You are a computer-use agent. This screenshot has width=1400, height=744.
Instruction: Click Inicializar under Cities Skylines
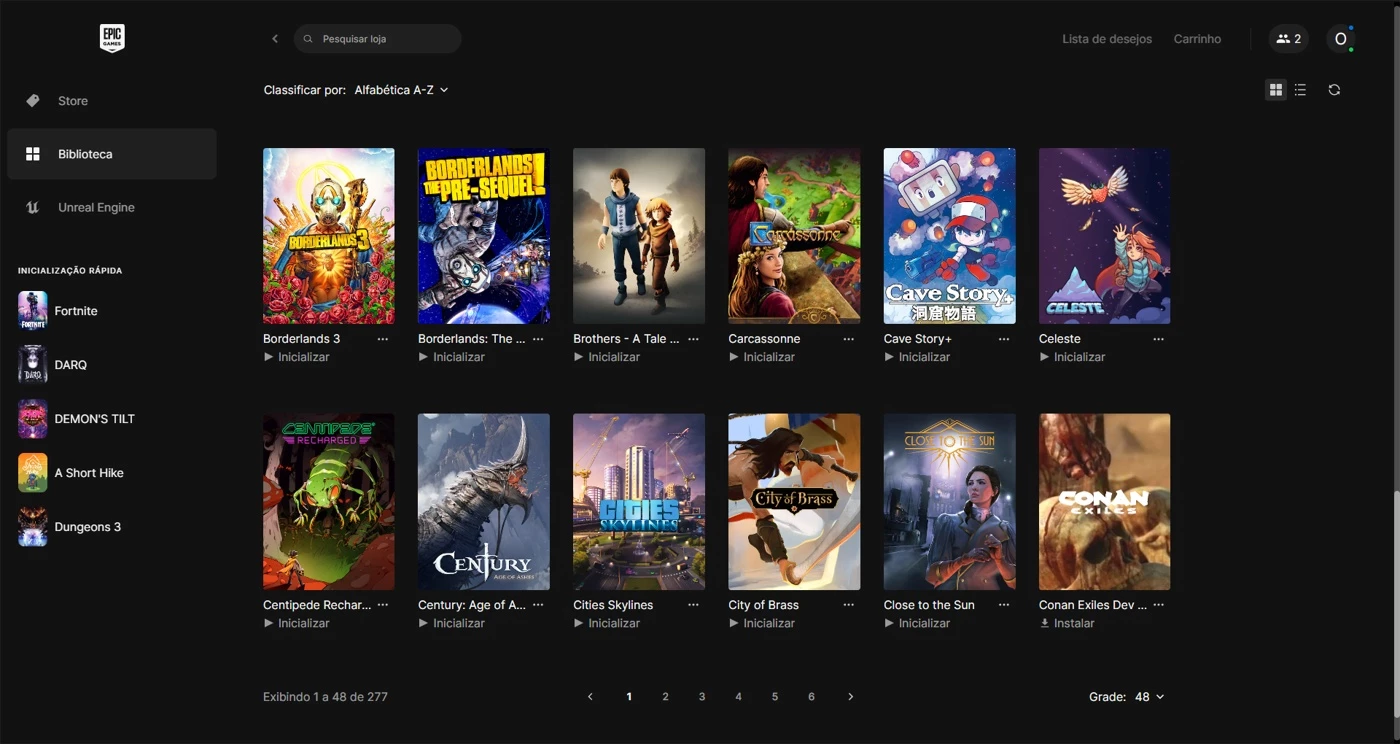607,623
